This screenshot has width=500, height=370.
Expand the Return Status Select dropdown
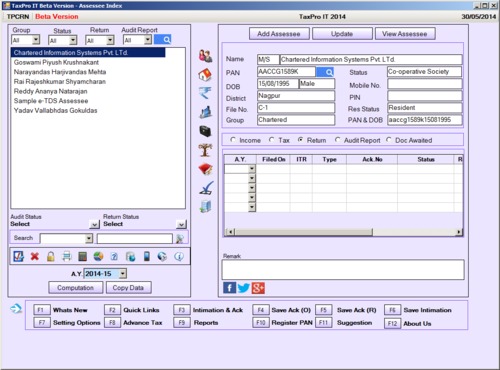[x=181, y=224]
